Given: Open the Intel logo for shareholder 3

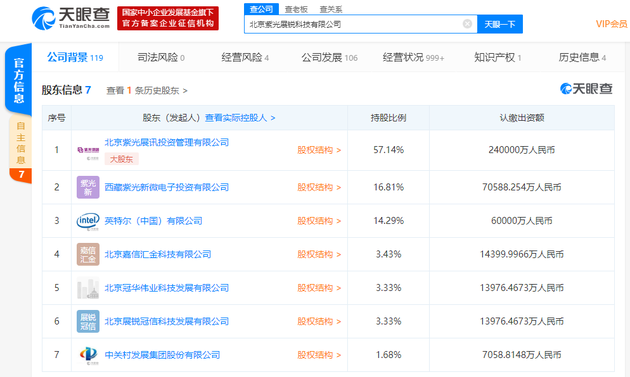Looking at the screenshot, I should coord(88,221).
